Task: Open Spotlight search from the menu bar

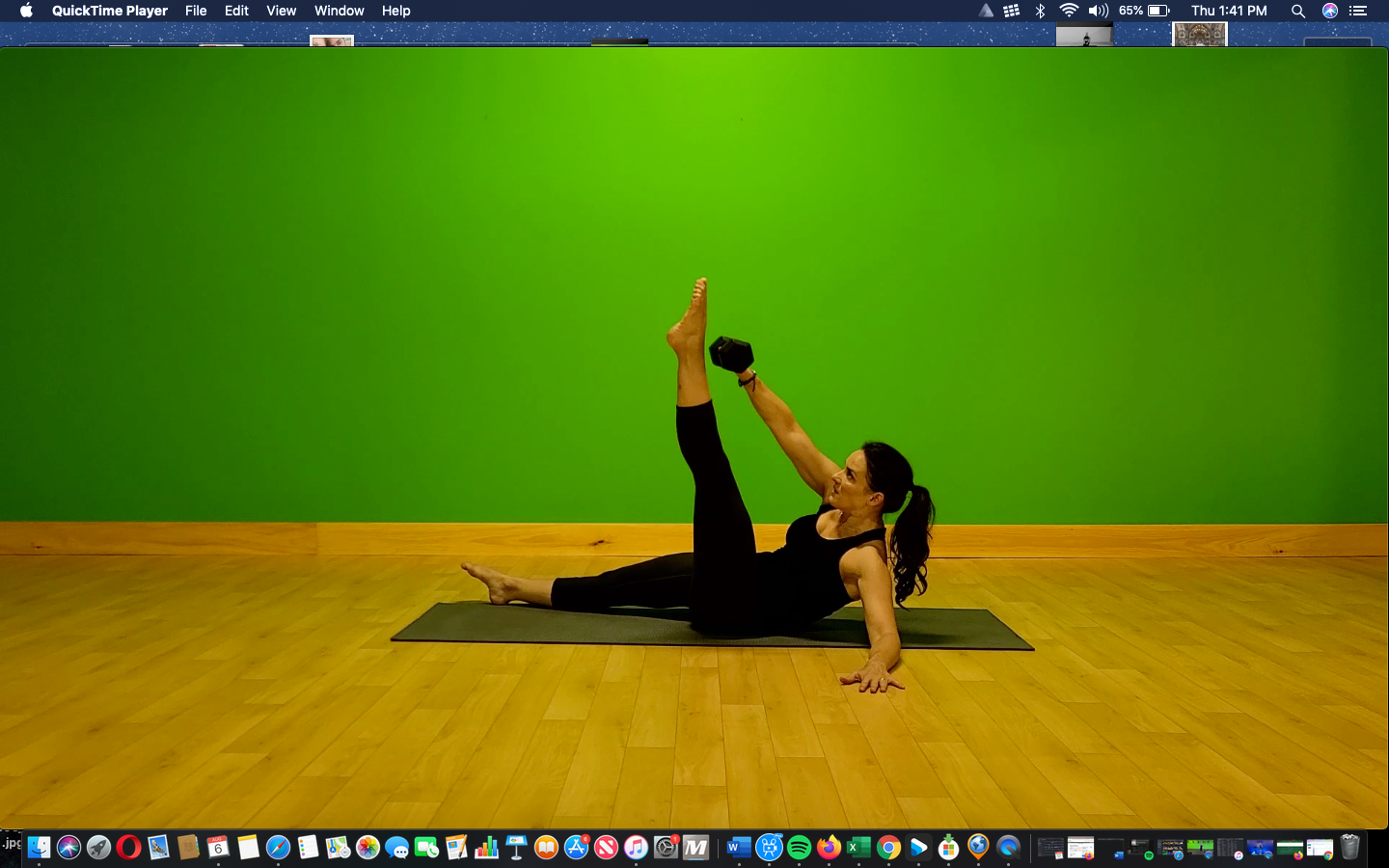Action: (1298, 11)
